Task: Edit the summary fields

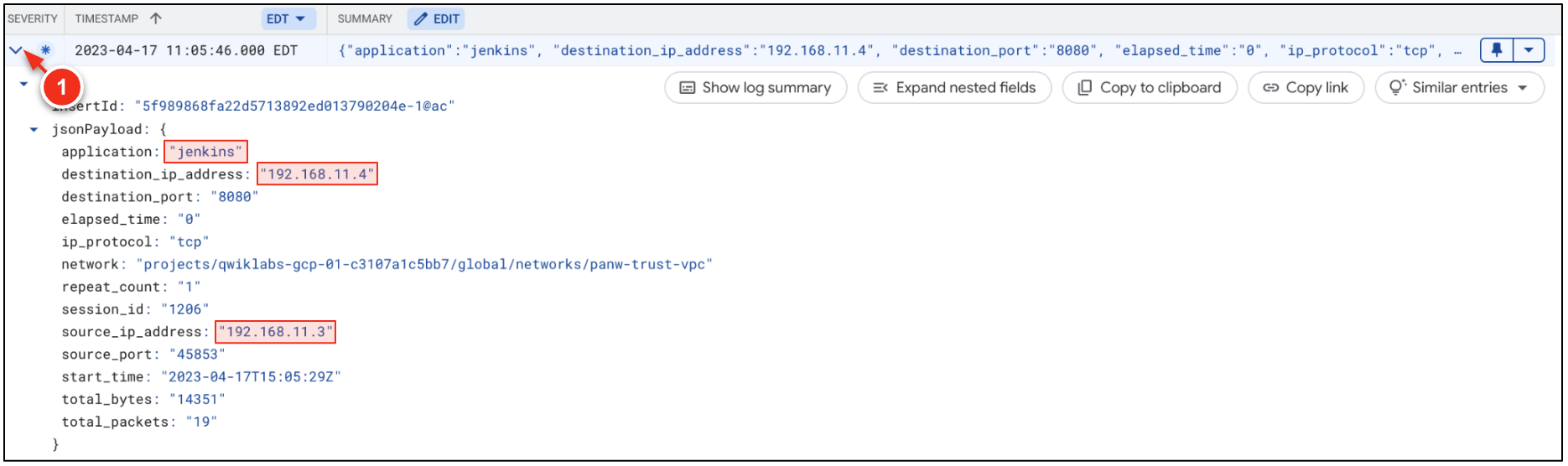Action: 437,18
